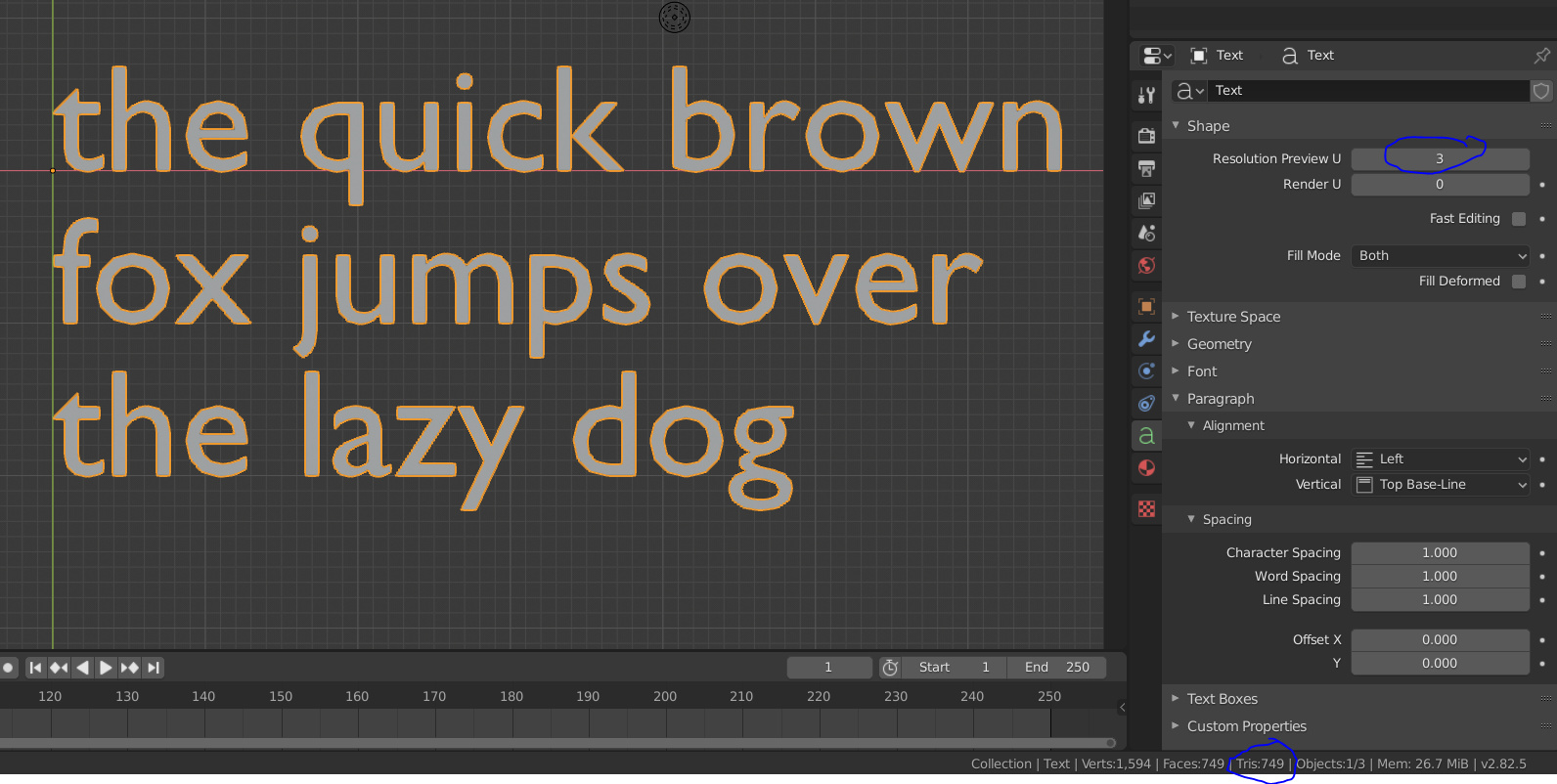Open the Active Tool properties tab

[x=1146, y=95]
